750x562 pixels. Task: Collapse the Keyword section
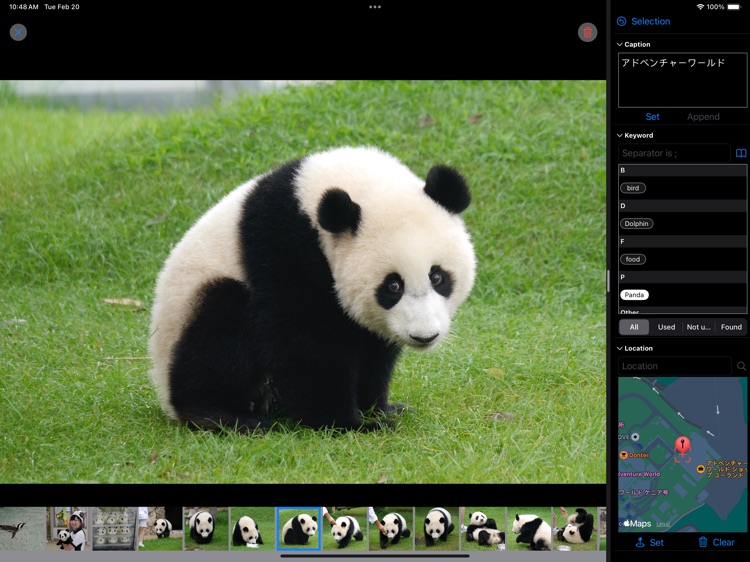click(620, 135)
